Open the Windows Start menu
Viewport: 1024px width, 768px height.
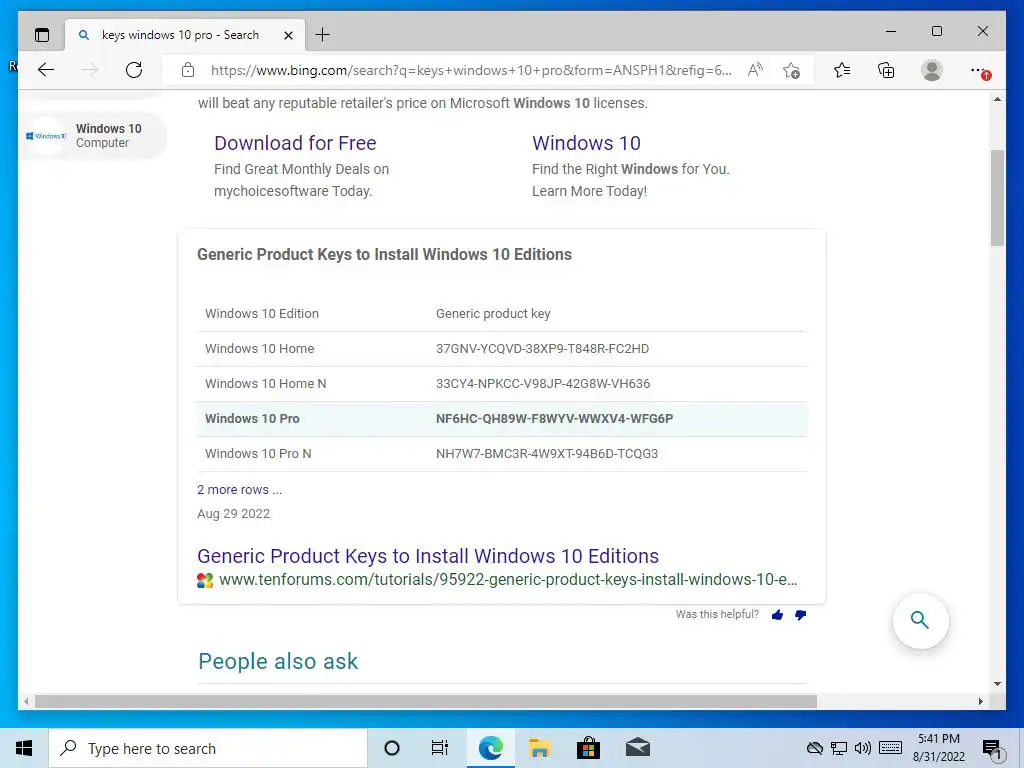click(x=24, y=748)
